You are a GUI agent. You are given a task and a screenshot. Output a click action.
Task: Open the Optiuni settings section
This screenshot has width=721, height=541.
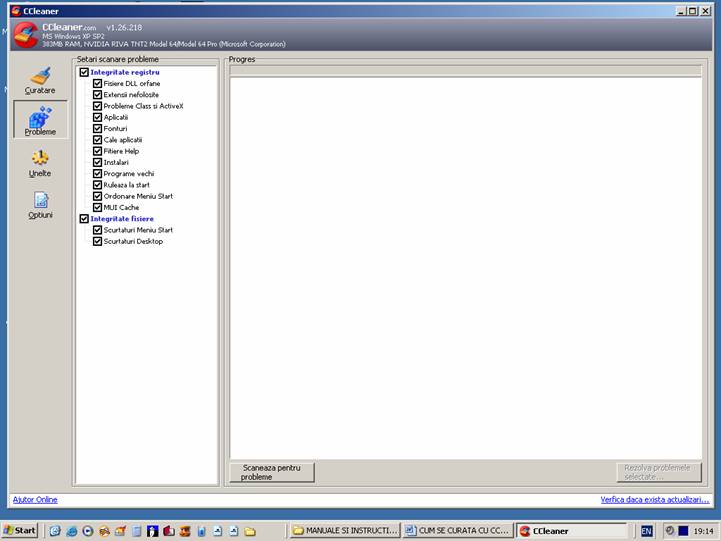[40, 205]
